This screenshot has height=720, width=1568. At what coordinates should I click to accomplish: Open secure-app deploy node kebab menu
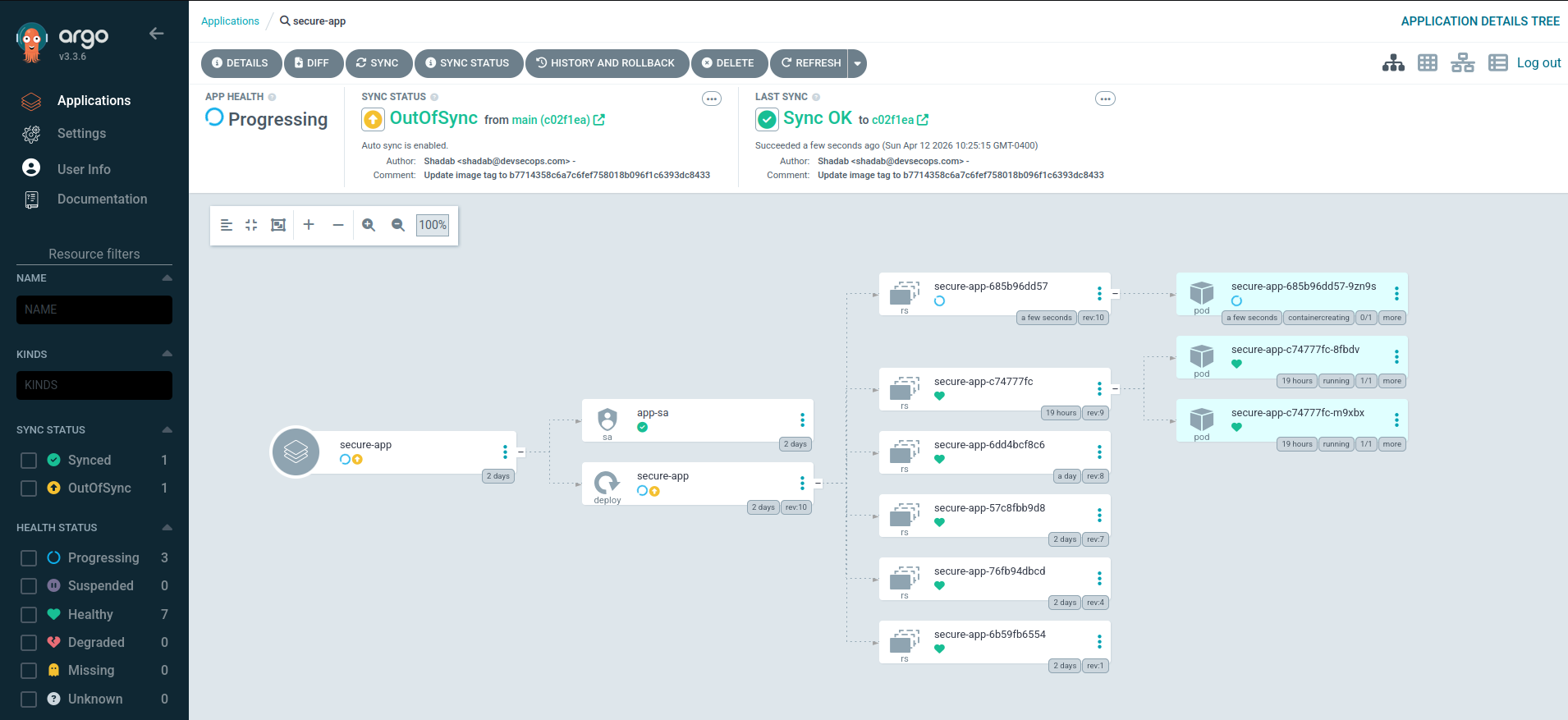802,483
